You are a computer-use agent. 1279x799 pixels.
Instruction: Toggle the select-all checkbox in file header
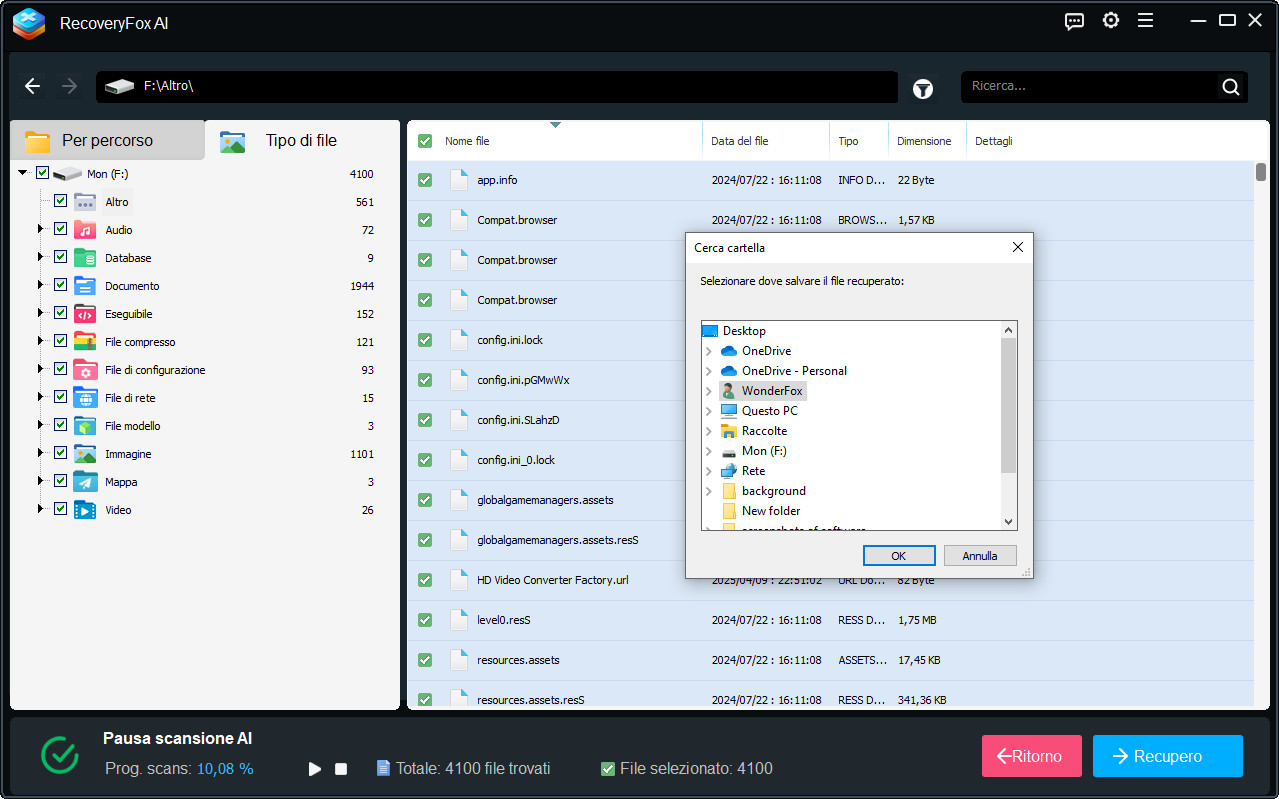pyautogui.click(x=425, y=141)
